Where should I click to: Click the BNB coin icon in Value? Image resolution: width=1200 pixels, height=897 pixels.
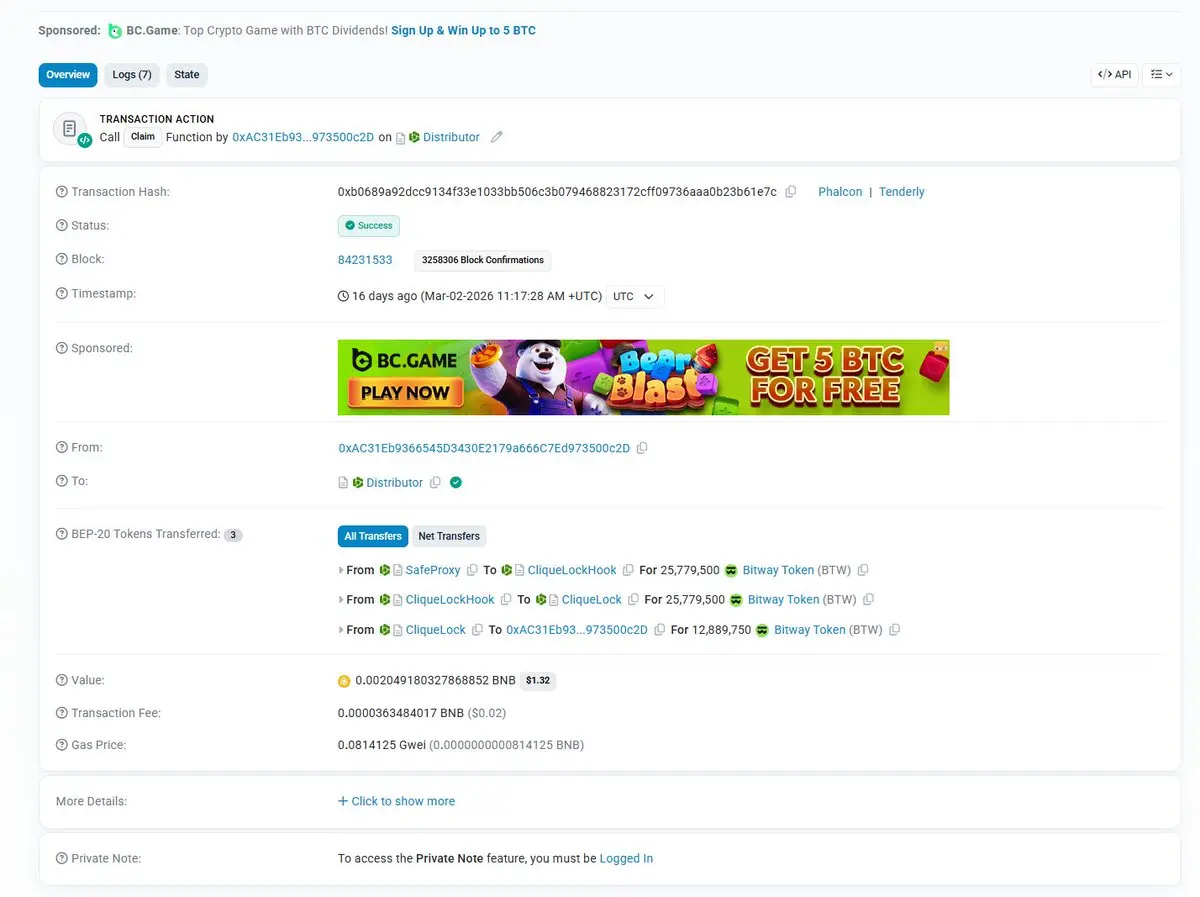click(x=344, y=681)
